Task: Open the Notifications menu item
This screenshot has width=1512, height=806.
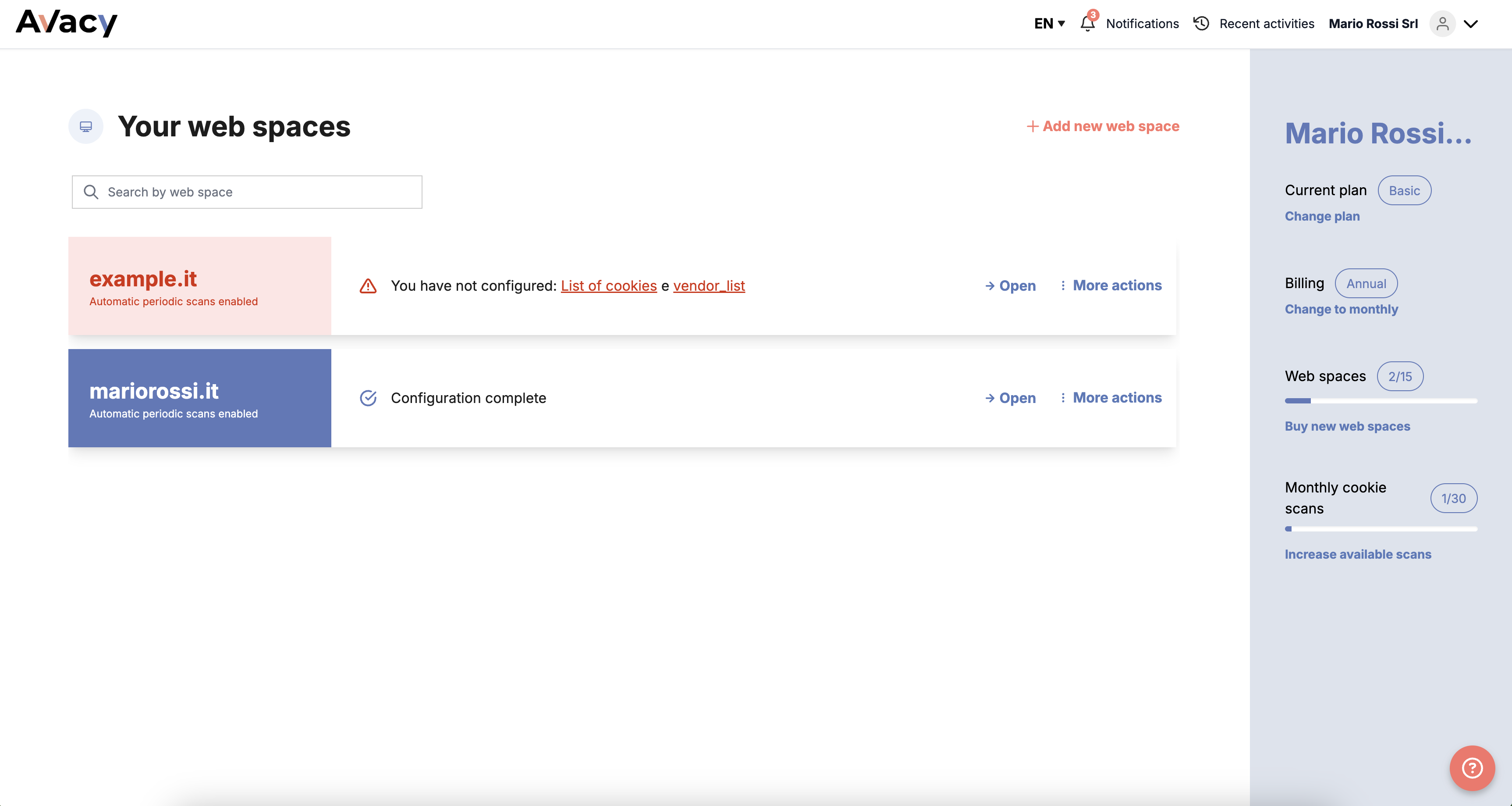Action: [1142, 24]
